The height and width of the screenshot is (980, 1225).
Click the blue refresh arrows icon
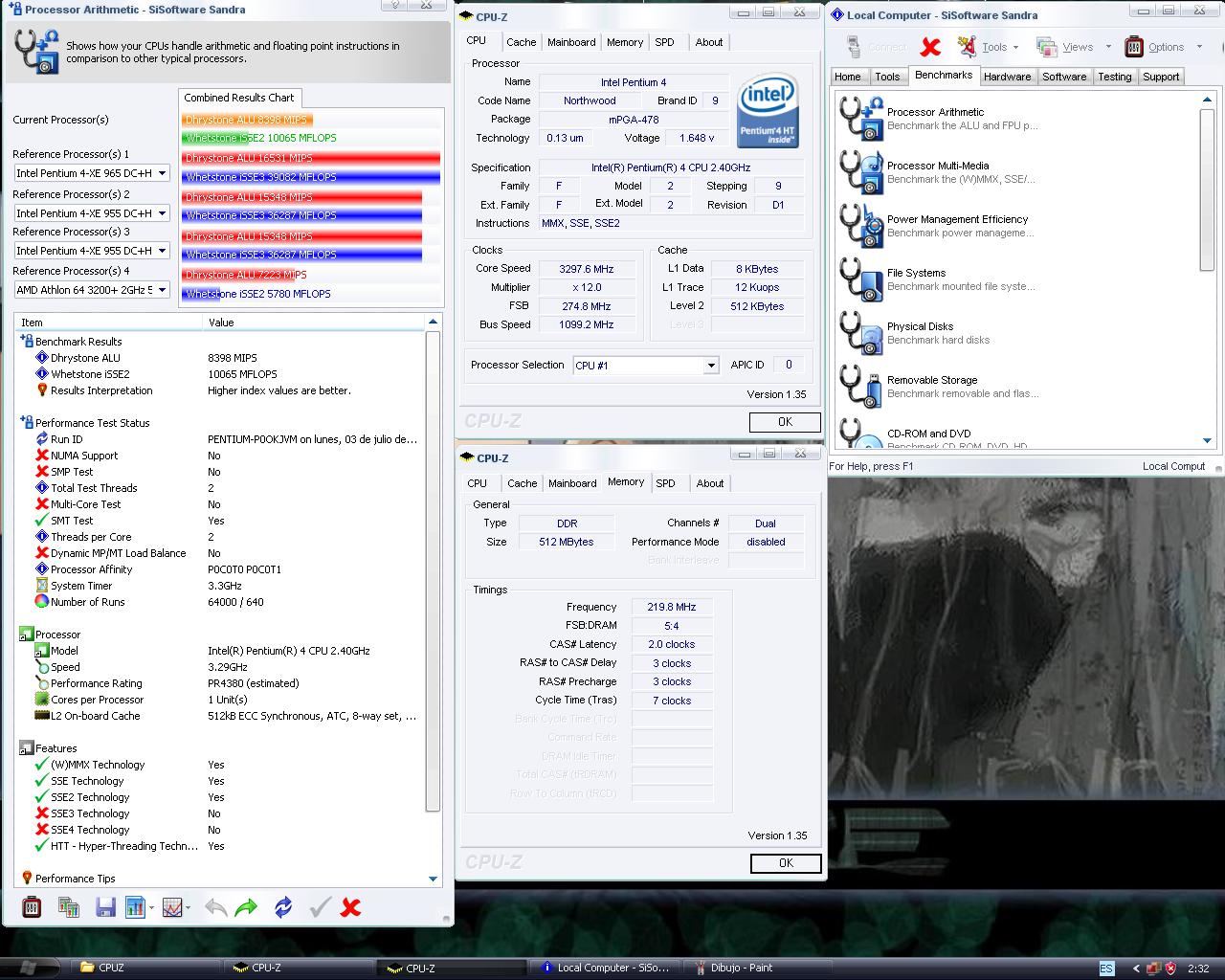(x=283, y=907)
